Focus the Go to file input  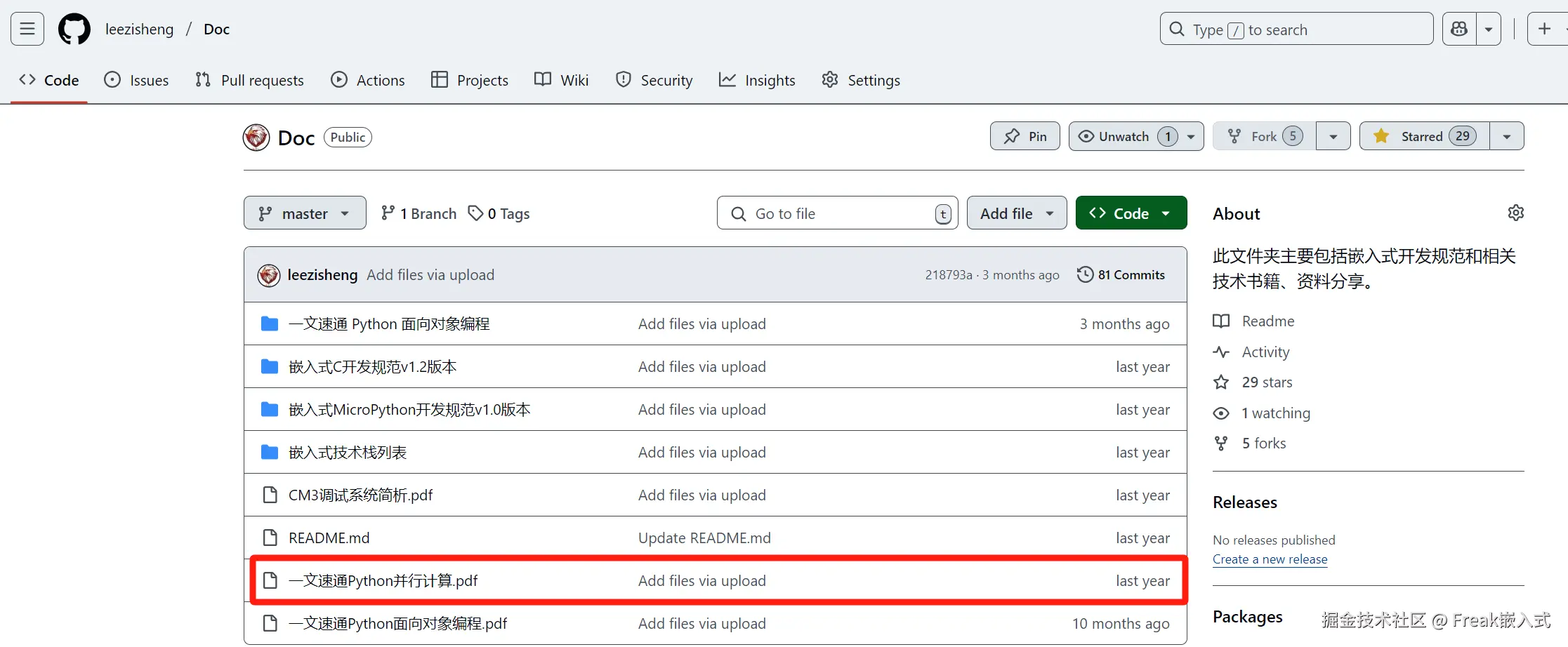[837, 213]
